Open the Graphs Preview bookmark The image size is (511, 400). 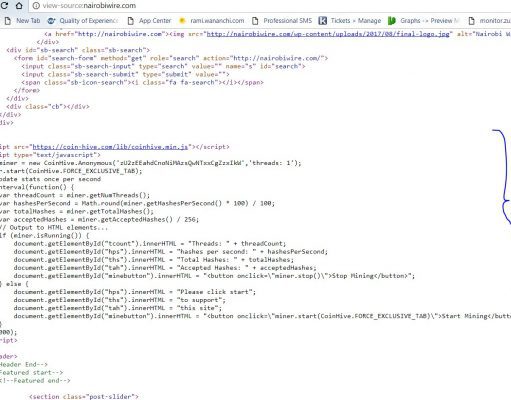coord(424,21)
